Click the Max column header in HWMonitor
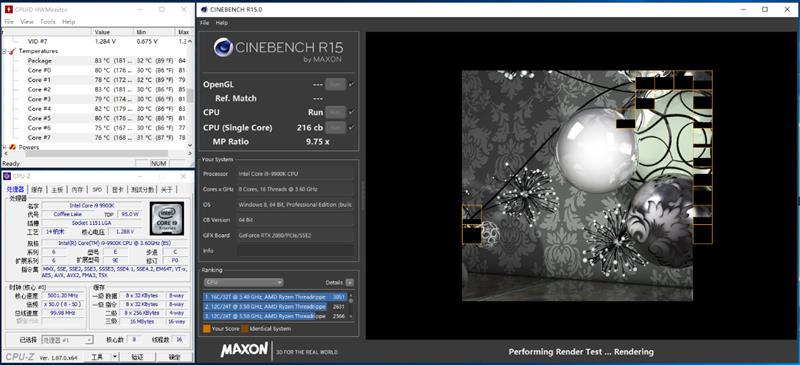800x365 pixels. pyautogui.click(x=184, y=32)
